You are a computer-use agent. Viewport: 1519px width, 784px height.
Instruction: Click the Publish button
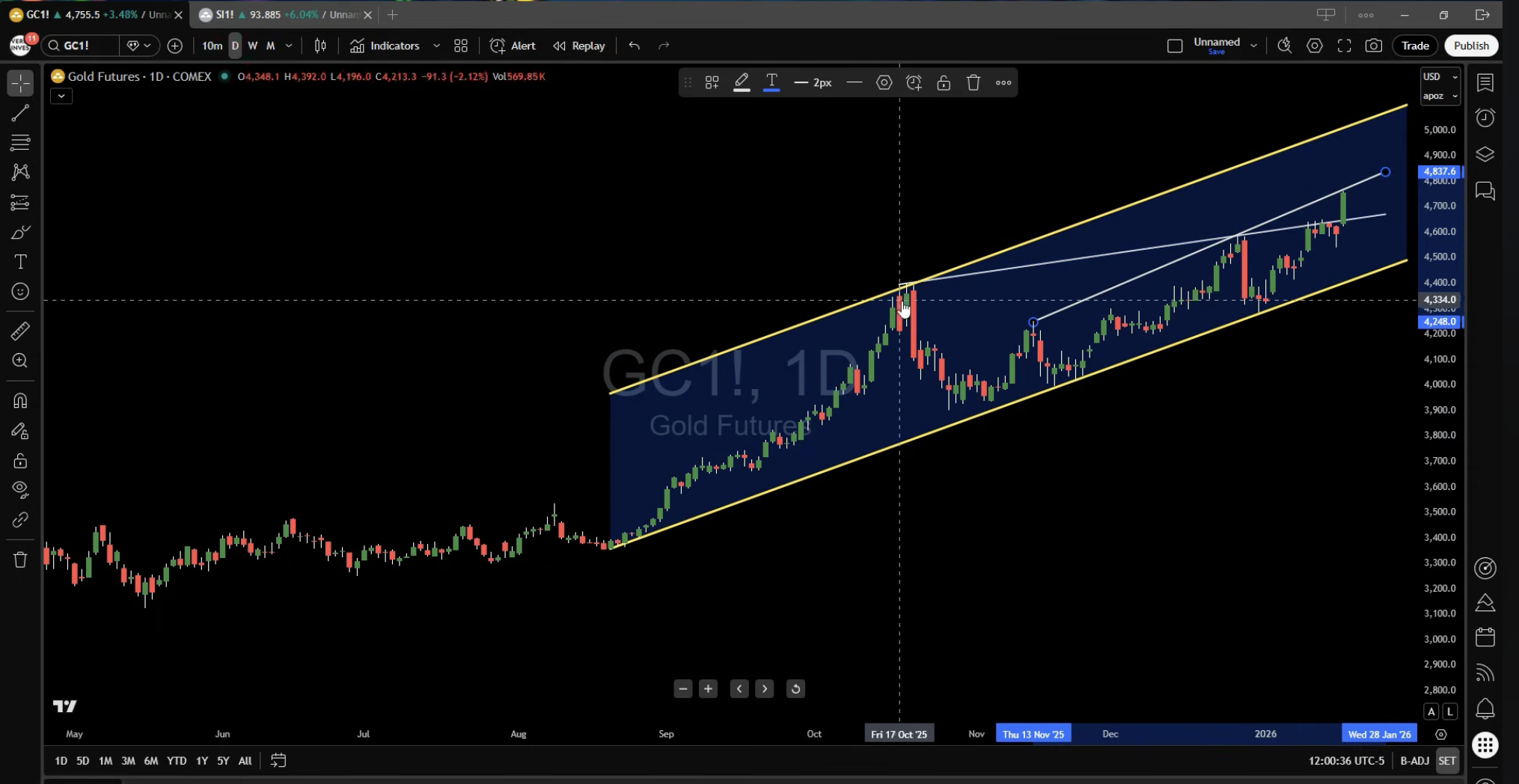click(x=1470, y=46)
